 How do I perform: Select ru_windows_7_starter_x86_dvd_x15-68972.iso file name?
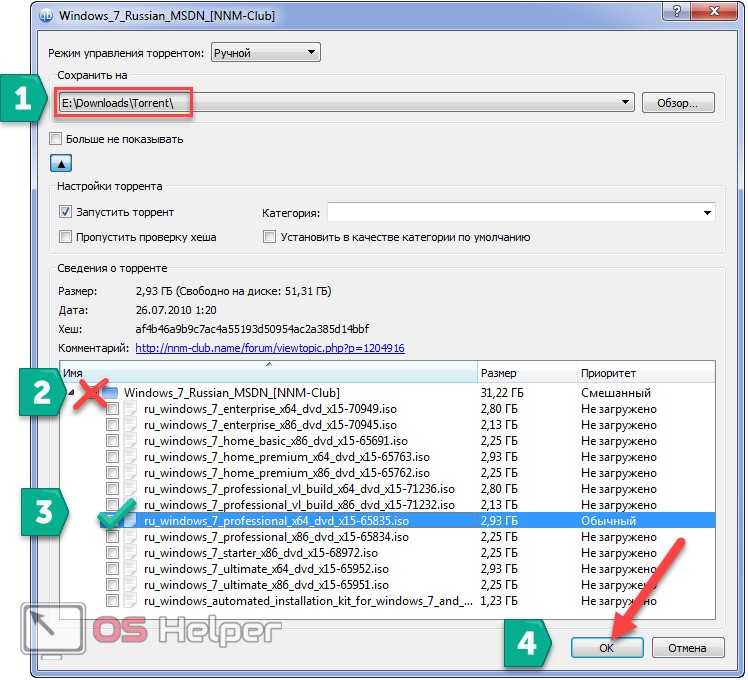(x=261, y=553)
